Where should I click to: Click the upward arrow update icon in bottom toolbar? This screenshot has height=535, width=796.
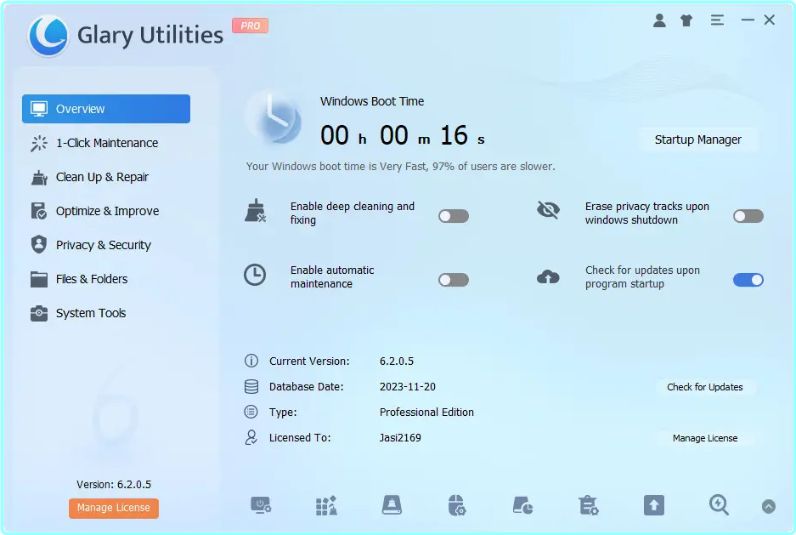(653, 506)
